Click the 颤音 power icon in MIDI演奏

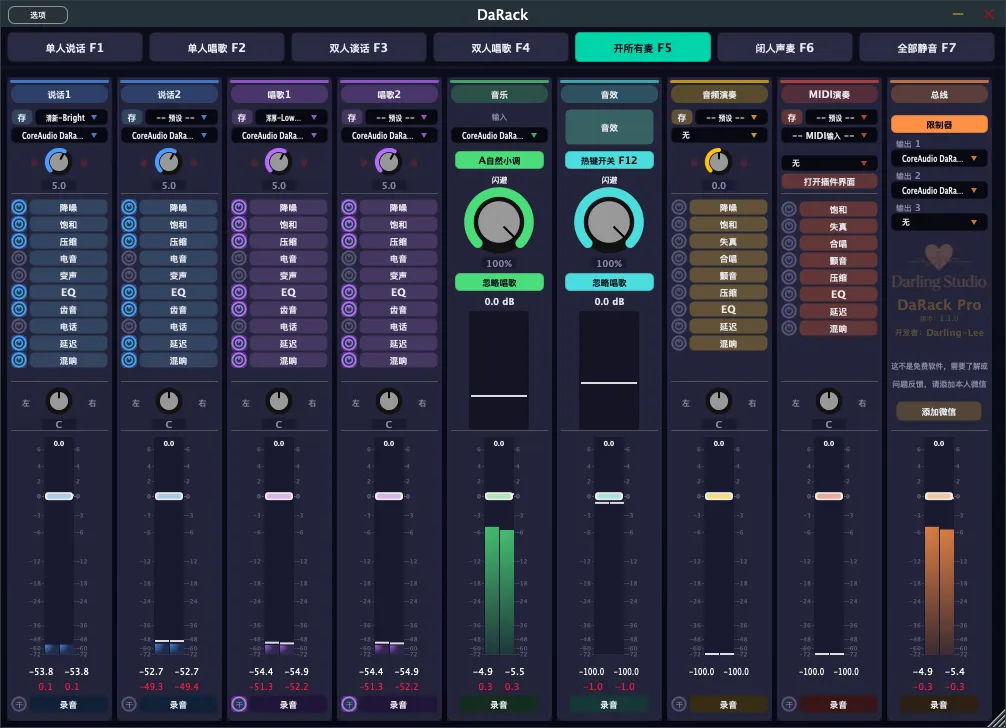[789, 260]
